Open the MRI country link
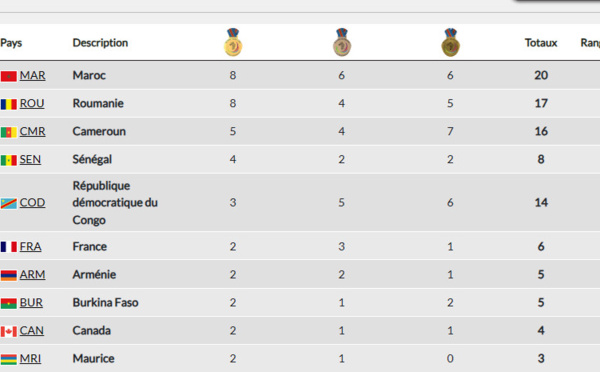The height and width of the screenshot is (372, 600). coord(30,359)
